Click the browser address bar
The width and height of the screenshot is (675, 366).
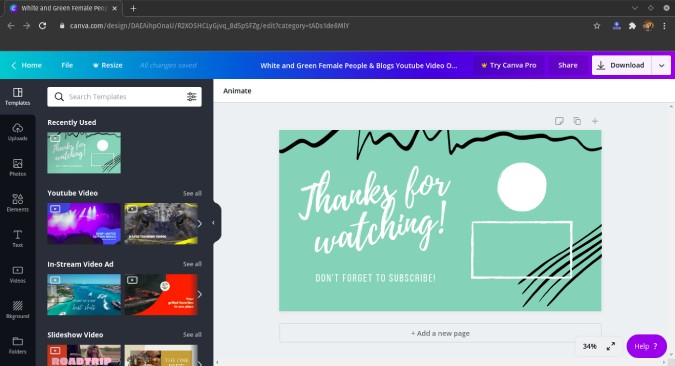tap(209, 26)
